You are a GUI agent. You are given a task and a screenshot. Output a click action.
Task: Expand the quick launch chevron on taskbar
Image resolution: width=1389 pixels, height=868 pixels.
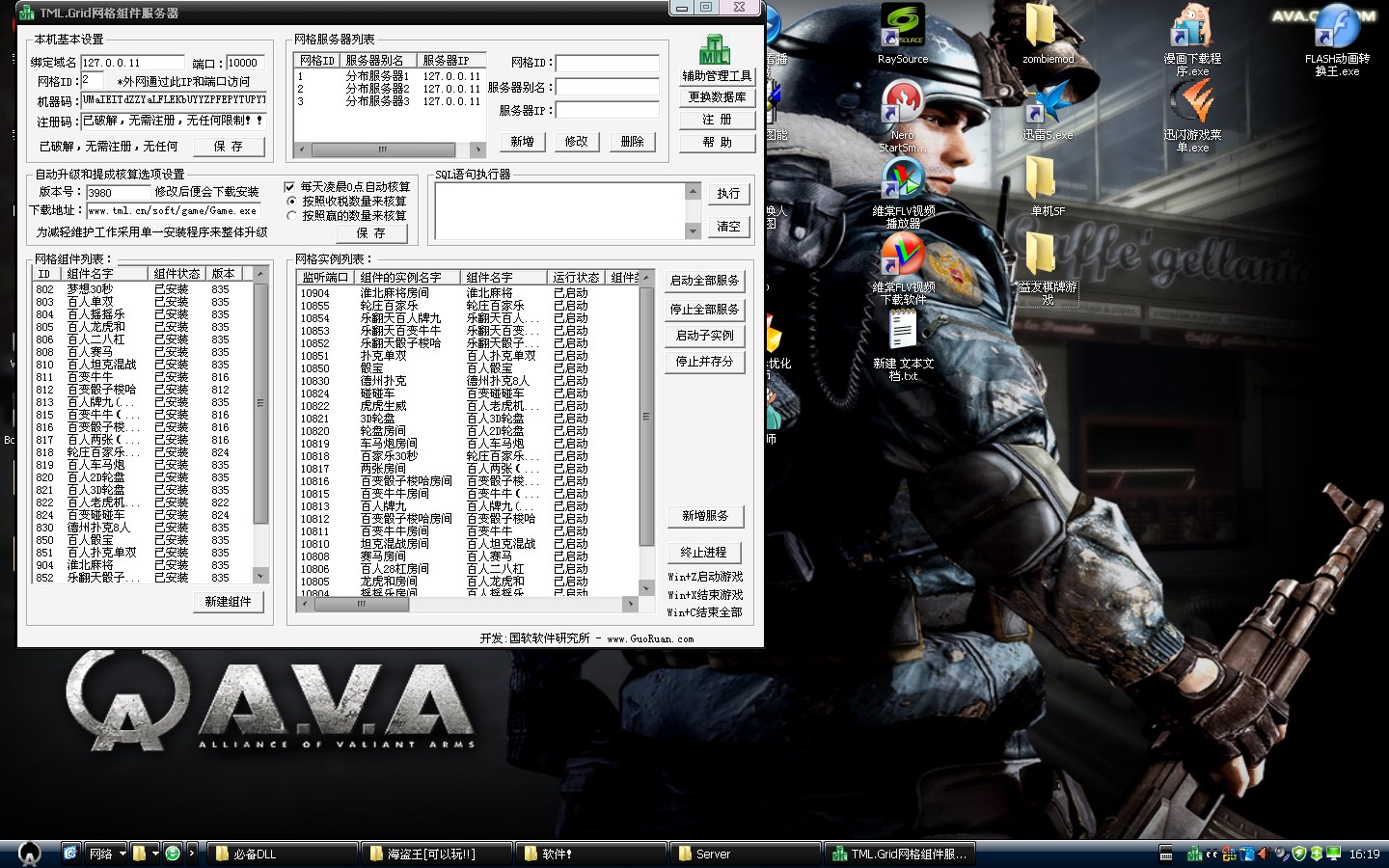(192, 854)
